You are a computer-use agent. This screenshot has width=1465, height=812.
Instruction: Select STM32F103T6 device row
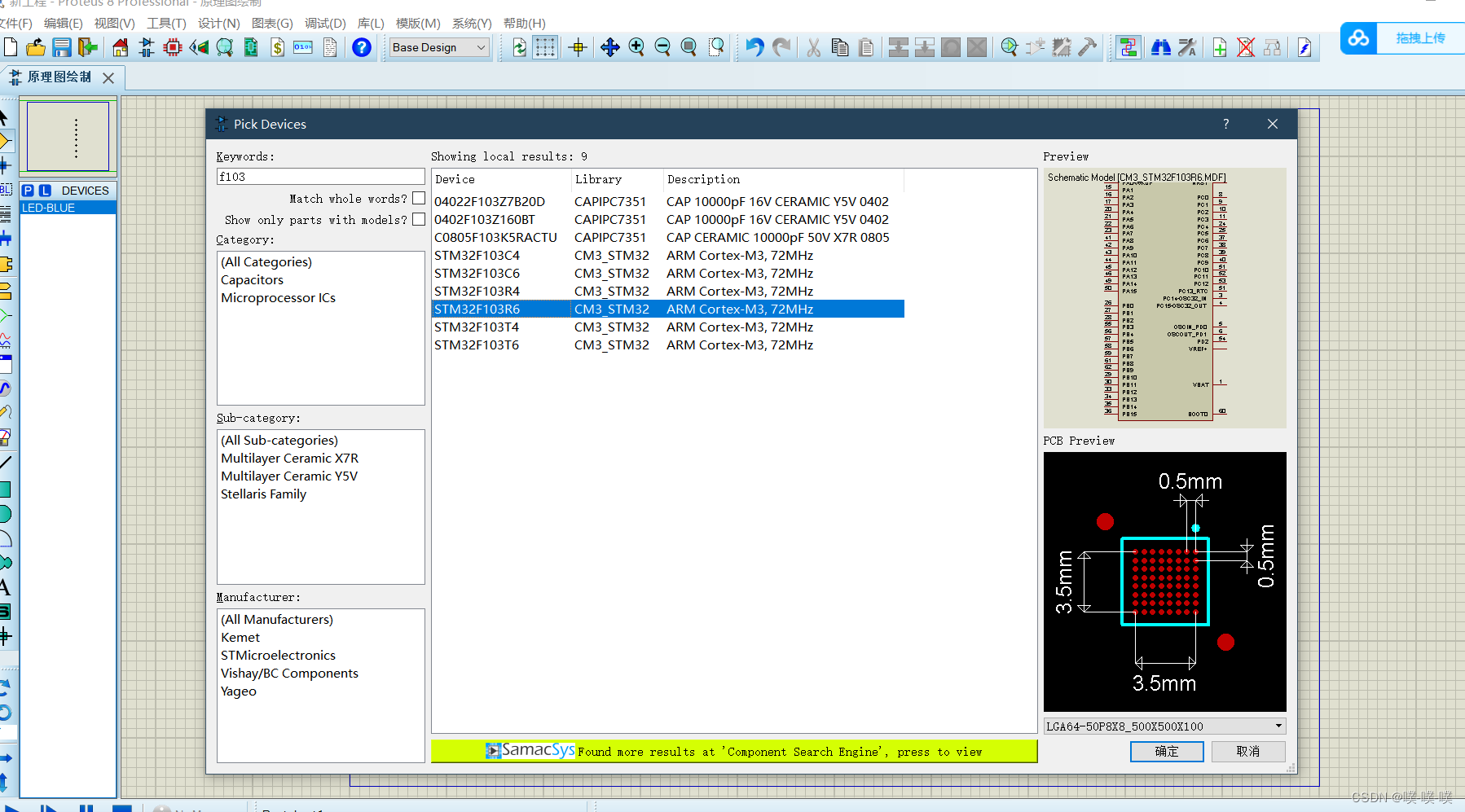(x=668, y=345)
